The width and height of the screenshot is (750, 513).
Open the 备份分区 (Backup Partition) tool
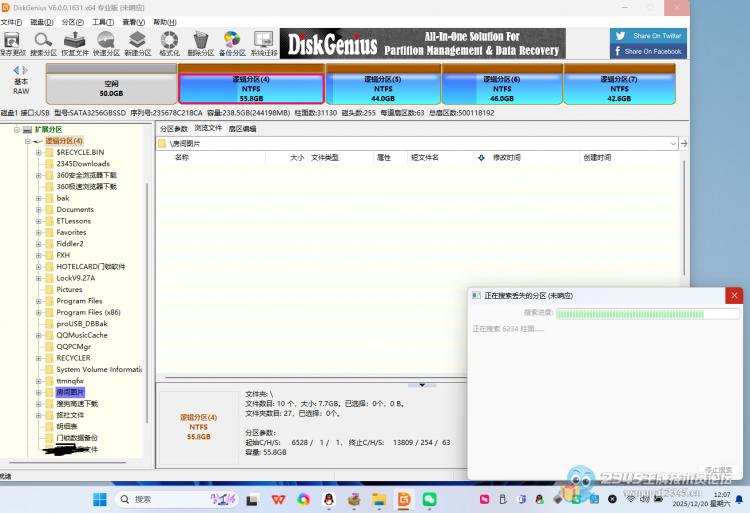[x=232, y=42]
